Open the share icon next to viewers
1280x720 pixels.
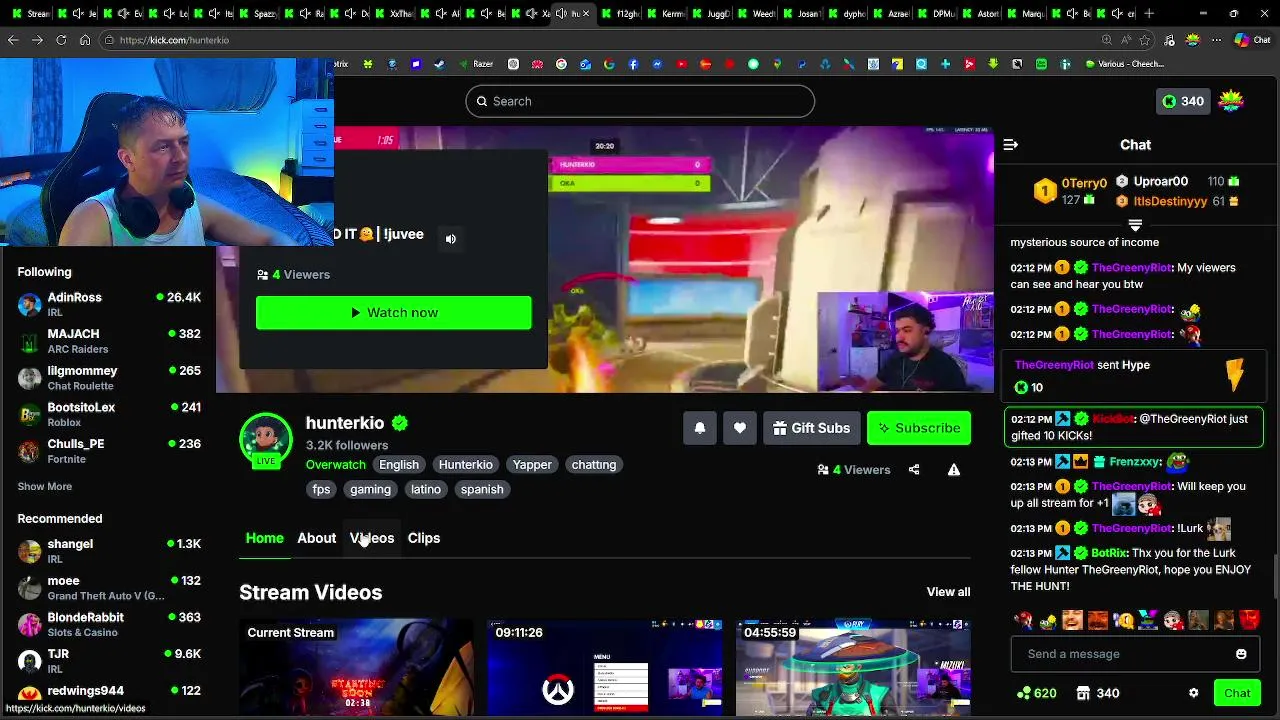click(914, 470)
